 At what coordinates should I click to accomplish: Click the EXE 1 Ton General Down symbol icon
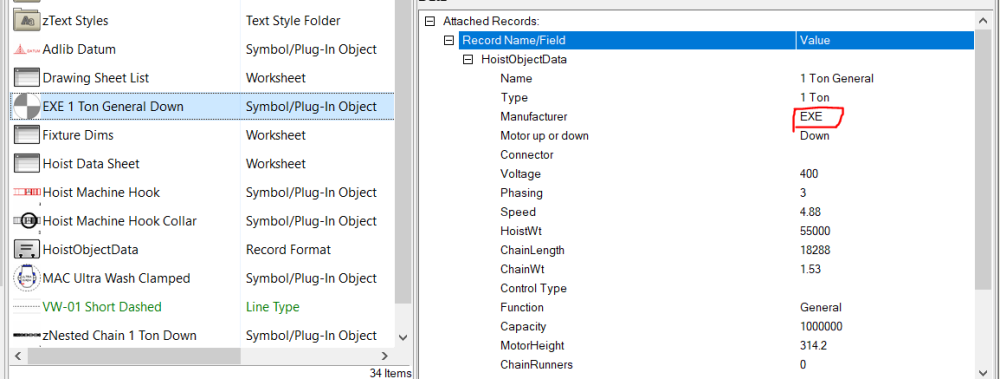pyautogui.click(x=27, y=107)
